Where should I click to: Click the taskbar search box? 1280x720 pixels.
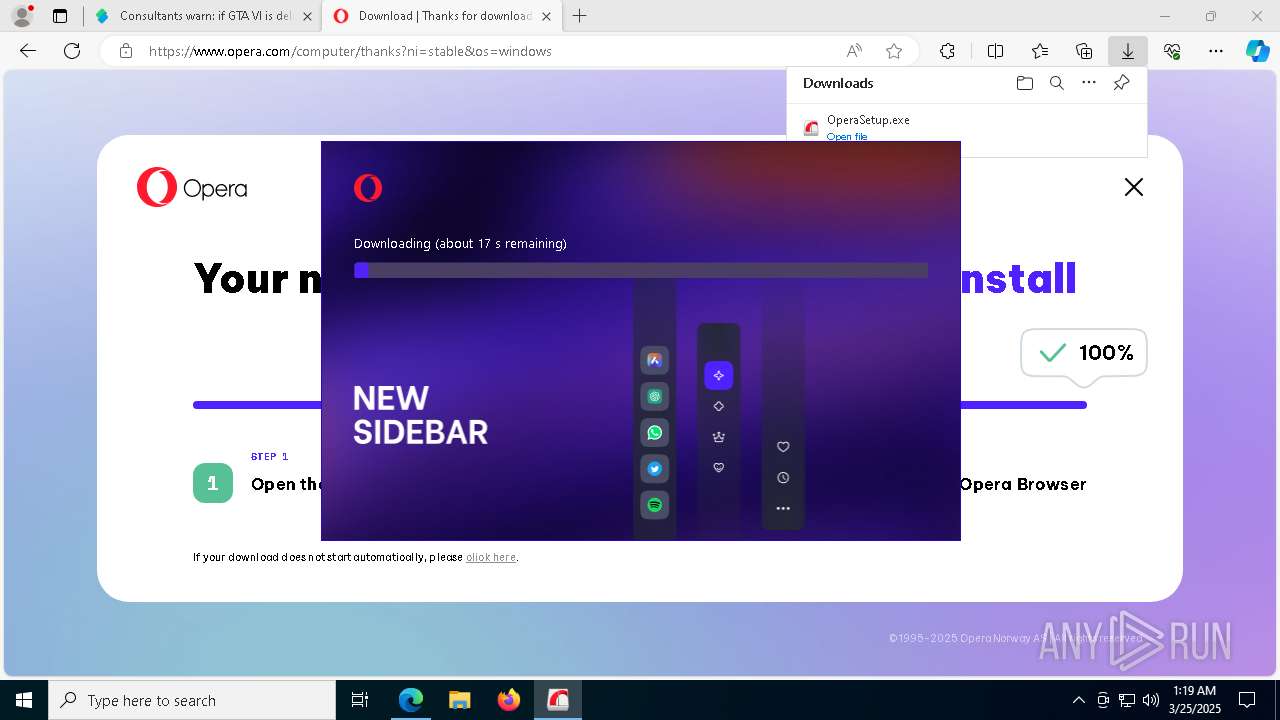(x=192, y=700)
